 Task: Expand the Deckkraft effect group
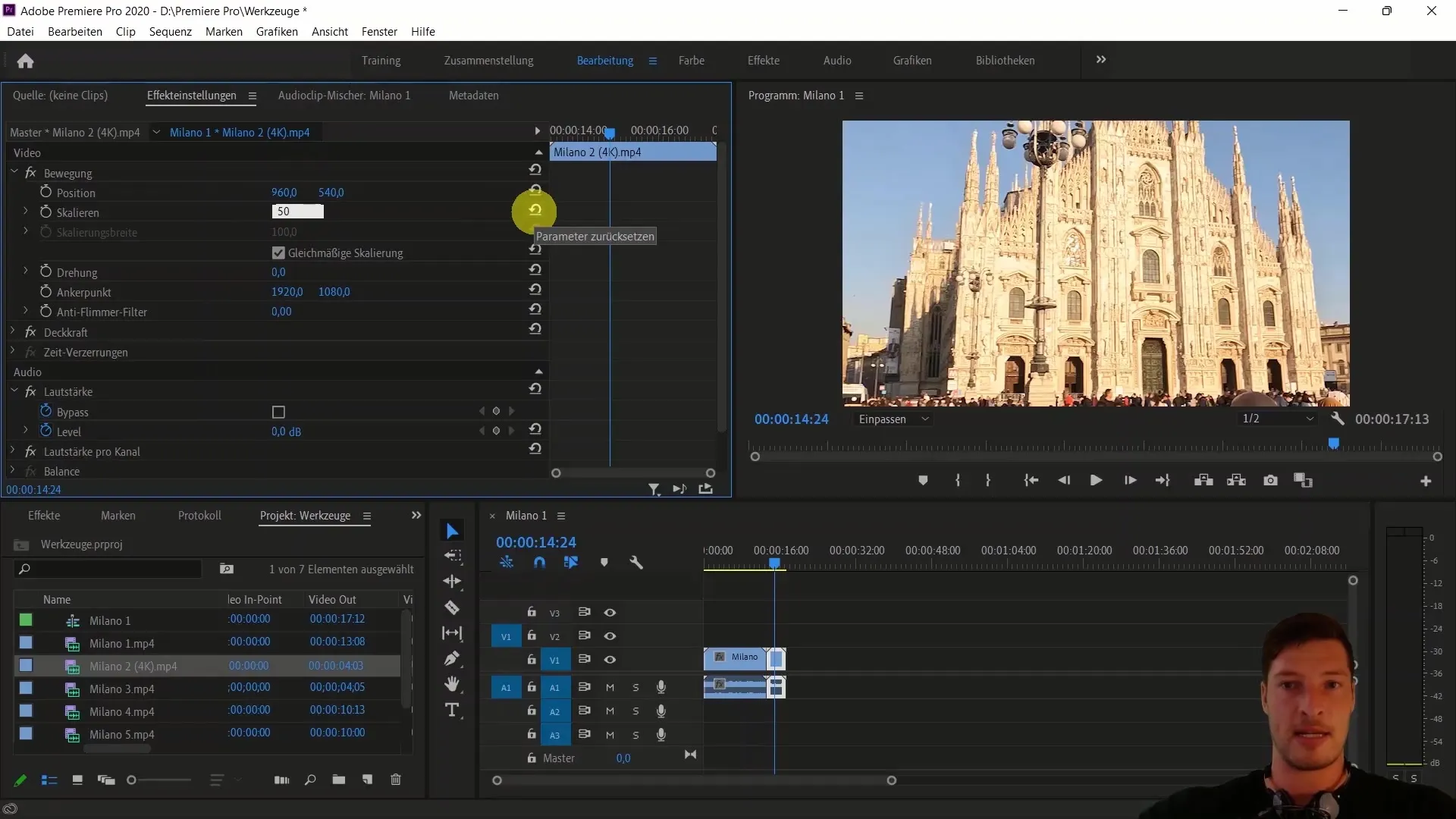point(13,331)
